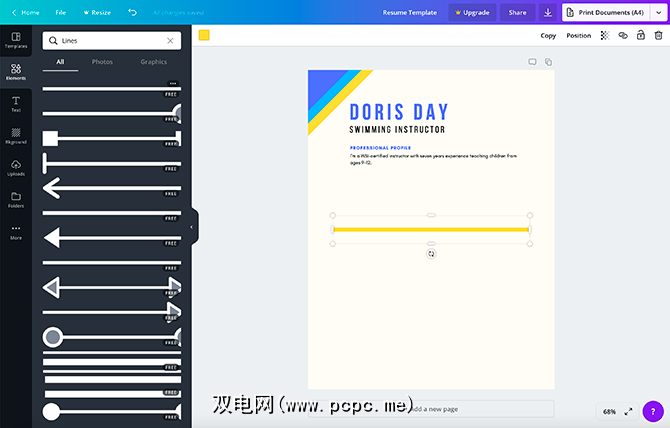This screenshot has width=670, height=428.
Task: Open the Uploads sidebar panel
Action: 16,168
